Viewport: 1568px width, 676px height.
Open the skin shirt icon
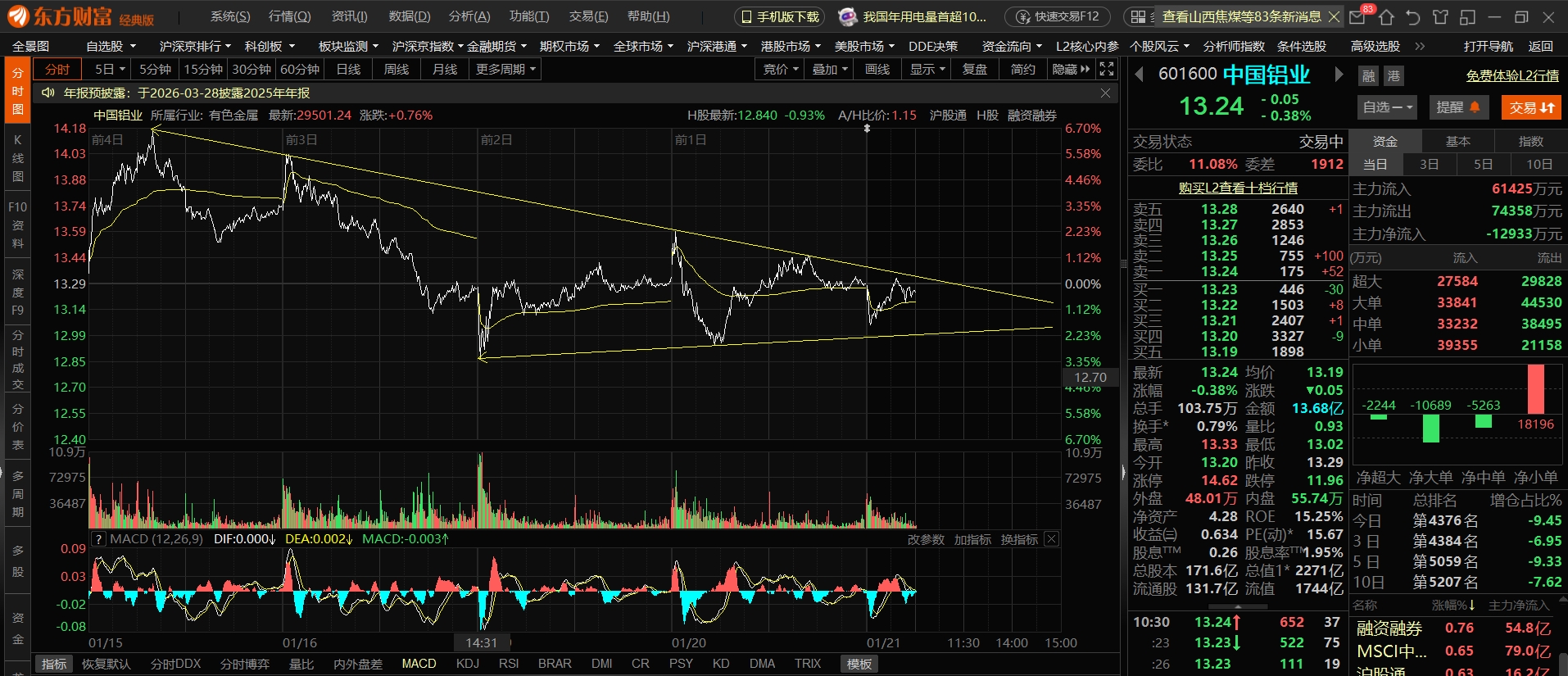pos(1440,17)
